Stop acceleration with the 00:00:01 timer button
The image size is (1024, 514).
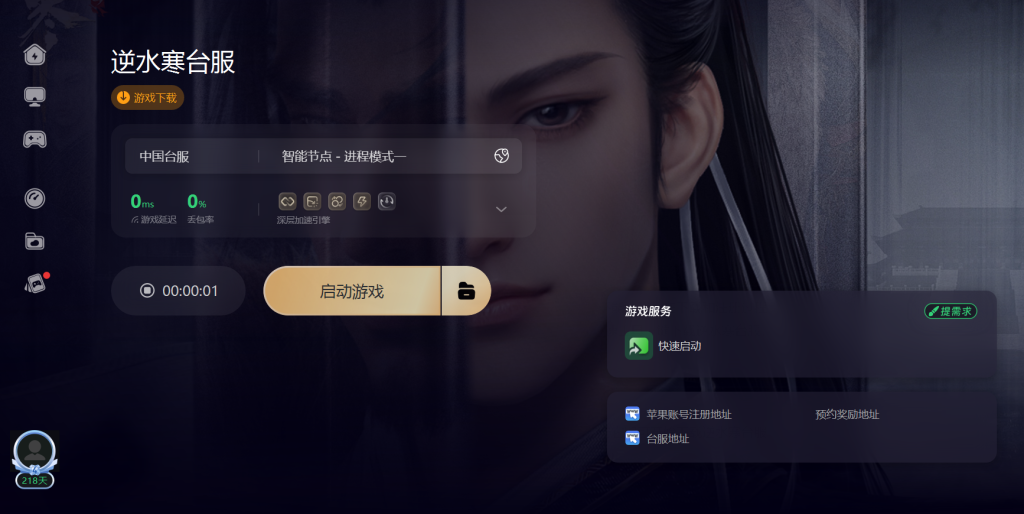pyautogui.click(x=178, y=291)
